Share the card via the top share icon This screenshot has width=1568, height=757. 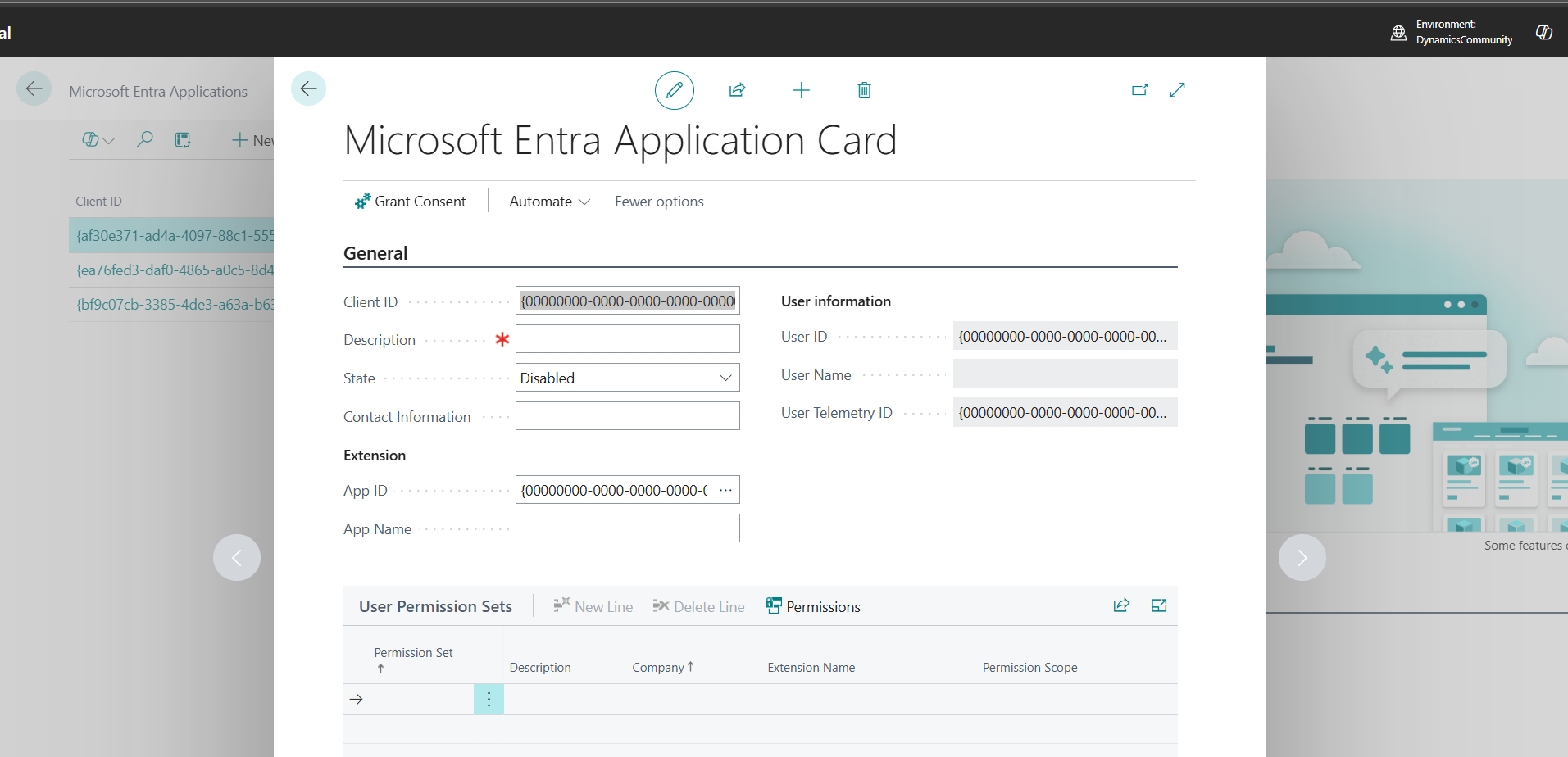pyautogui.click(x=737, y=90)
